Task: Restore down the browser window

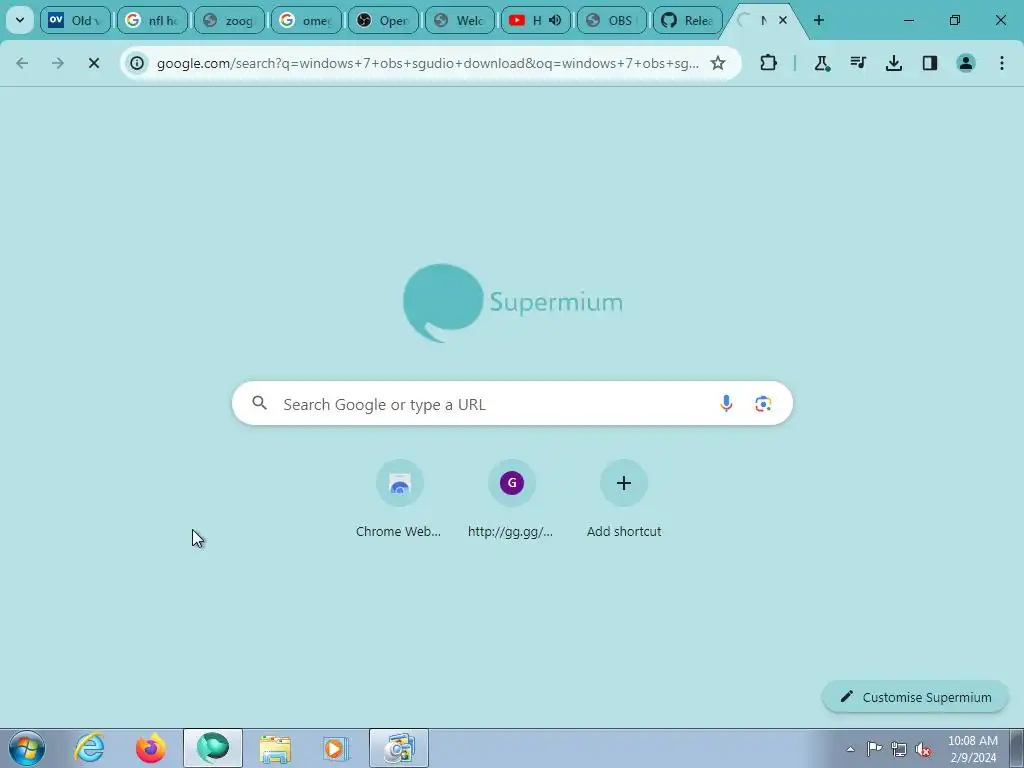Action: click(x=955, y=20)
